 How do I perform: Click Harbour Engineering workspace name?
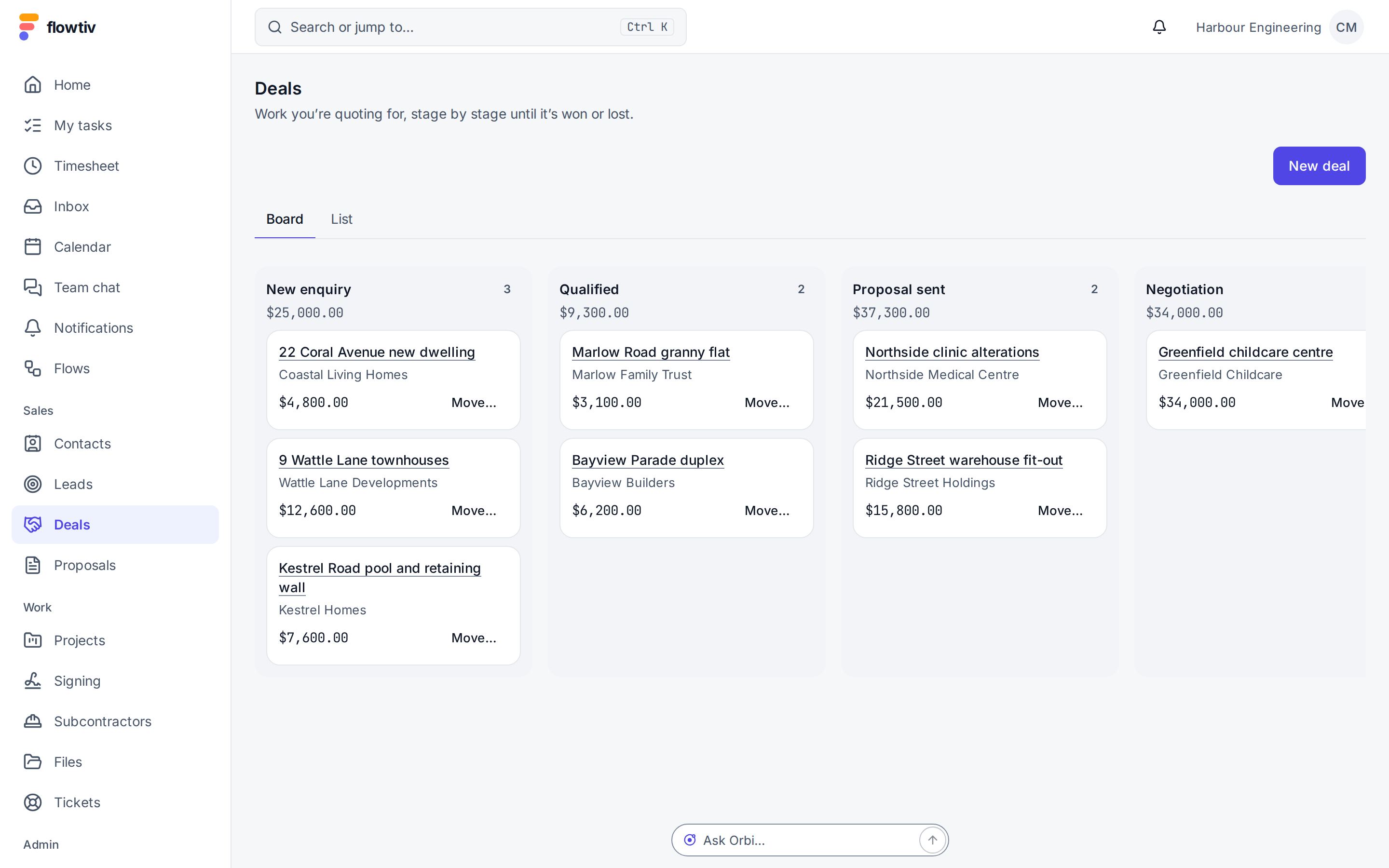coord(1258,27)
